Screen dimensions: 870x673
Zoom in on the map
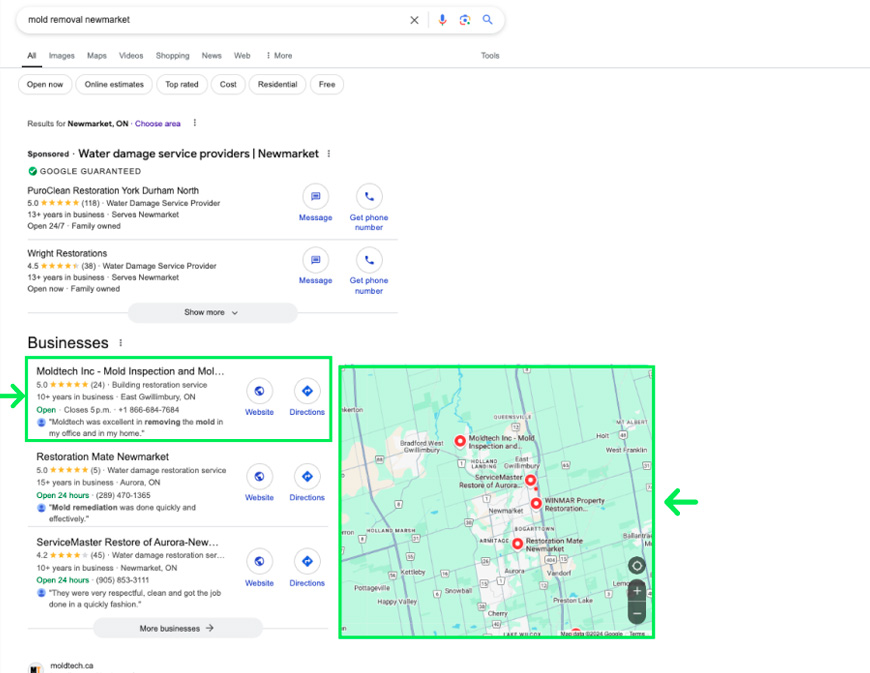pos(637,591)
